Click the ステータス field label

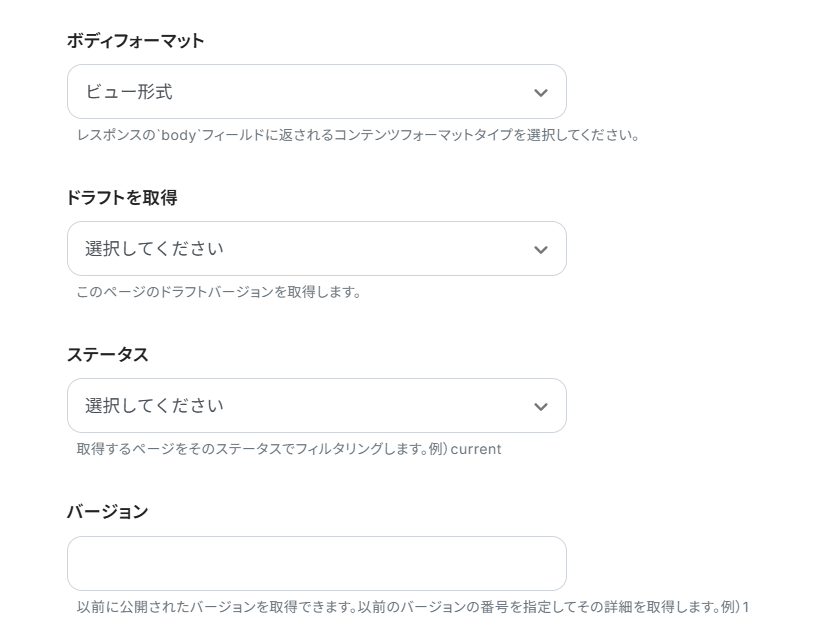[107, 354]
